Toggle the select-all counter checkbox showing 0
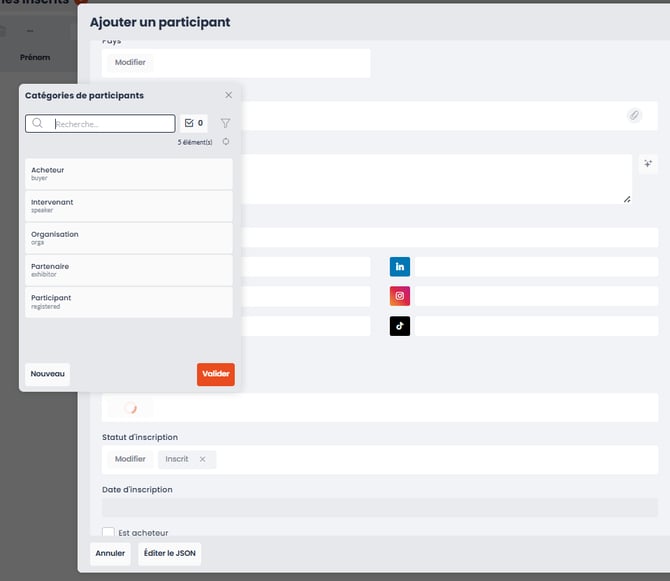This screenshot has height=581, width=670. point(194,124)
